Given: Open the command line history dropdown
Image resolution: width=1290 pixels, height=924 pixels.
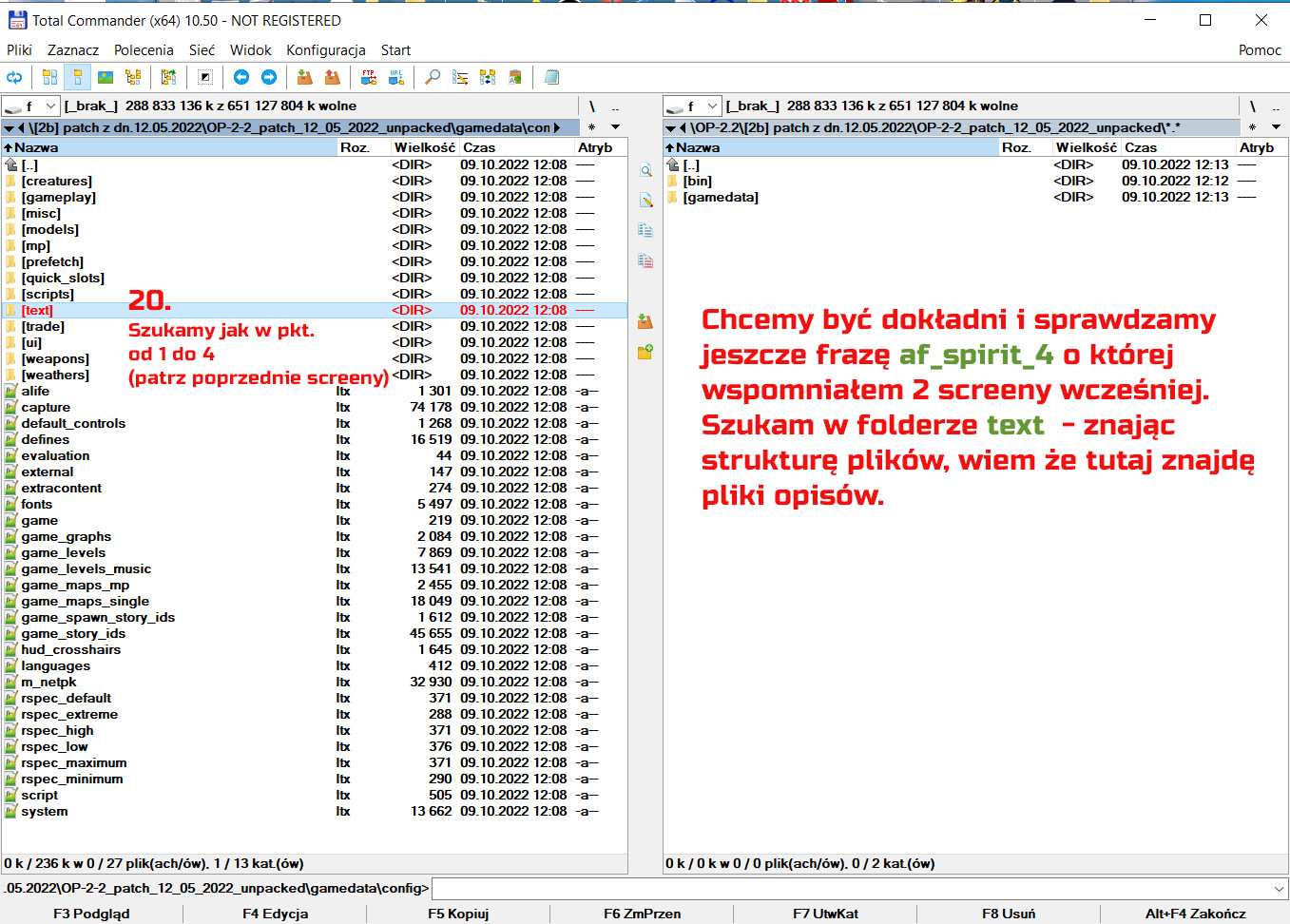Looking at the screenshot, I should pos(1279,889).
